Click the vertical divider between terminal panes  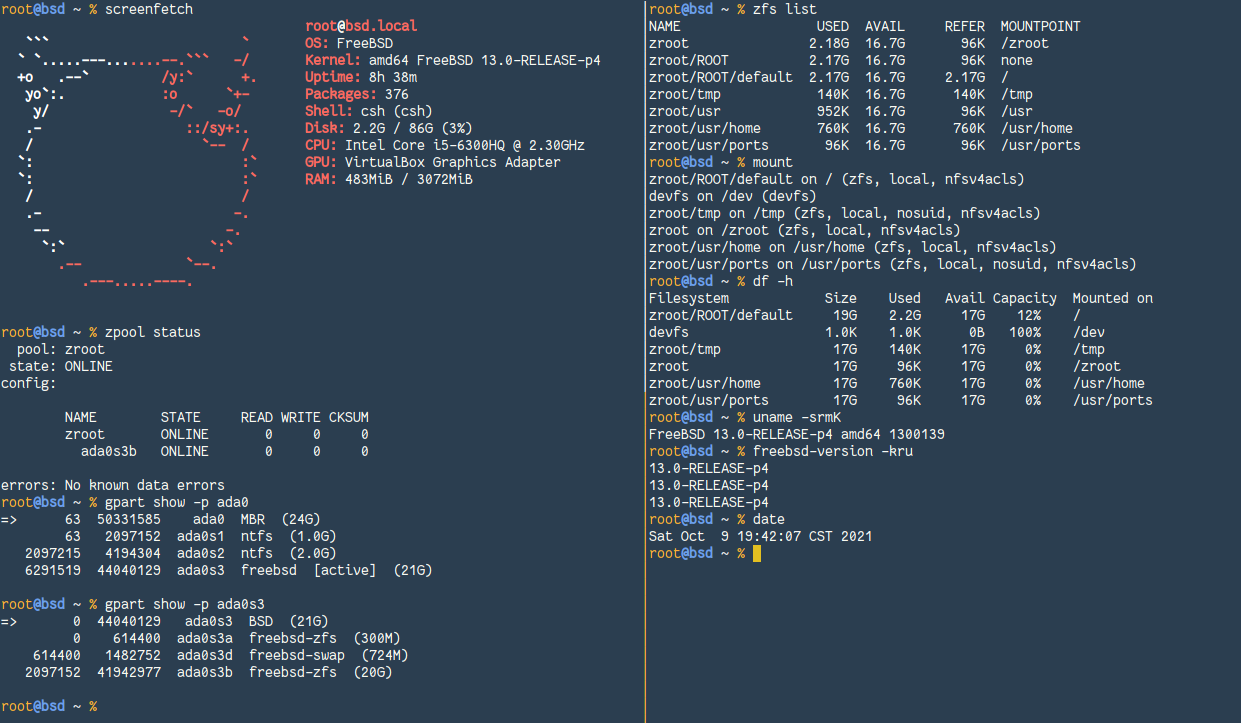tap(645, 360)
